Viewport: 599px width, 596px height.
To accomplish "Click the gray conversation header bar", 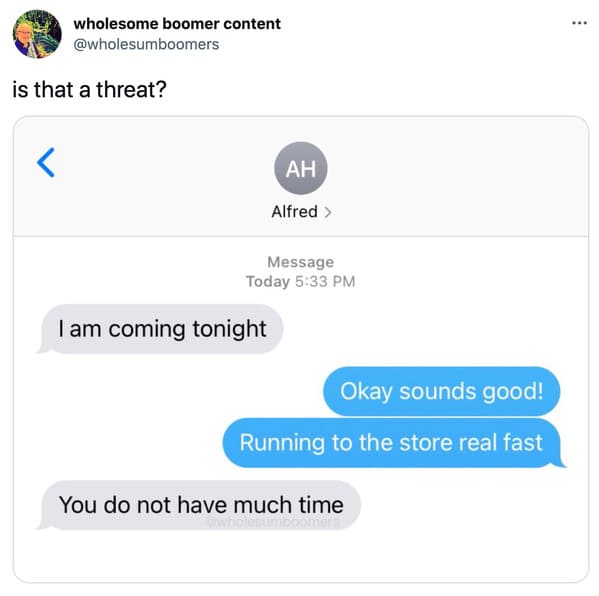I will 301,177.
